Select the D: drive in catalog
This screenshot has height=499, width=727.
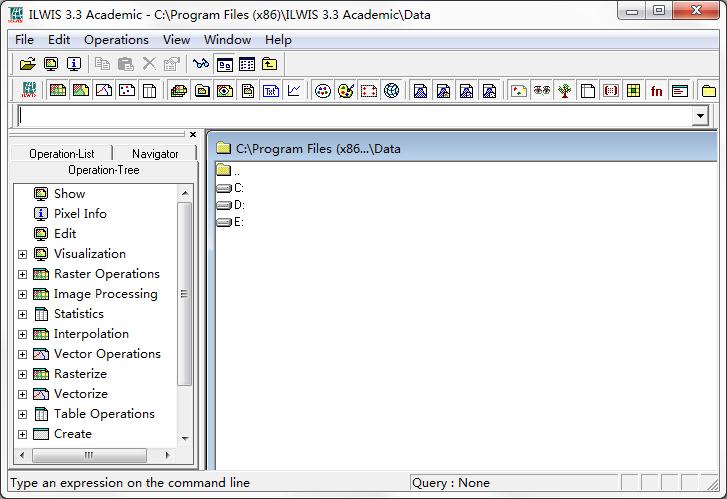point(238,205)
